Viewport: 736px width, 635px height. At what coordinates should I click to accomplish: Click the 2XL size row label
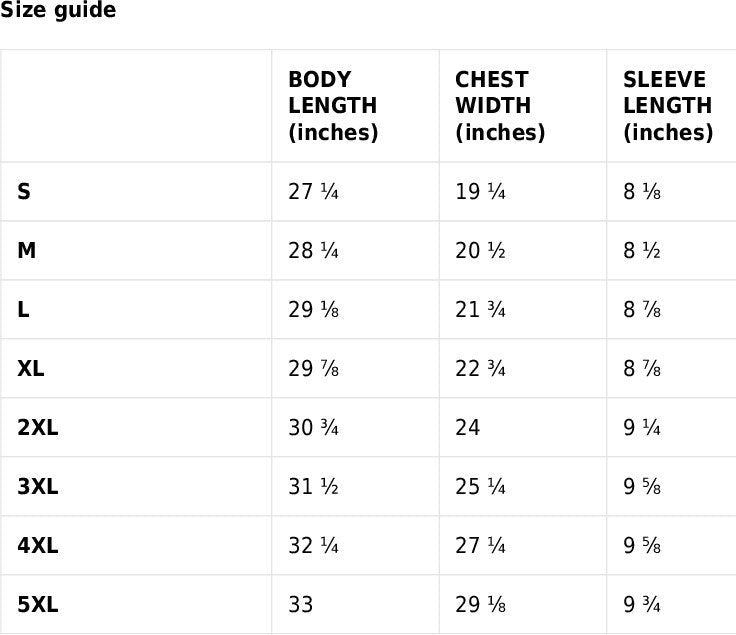(38, 428)
